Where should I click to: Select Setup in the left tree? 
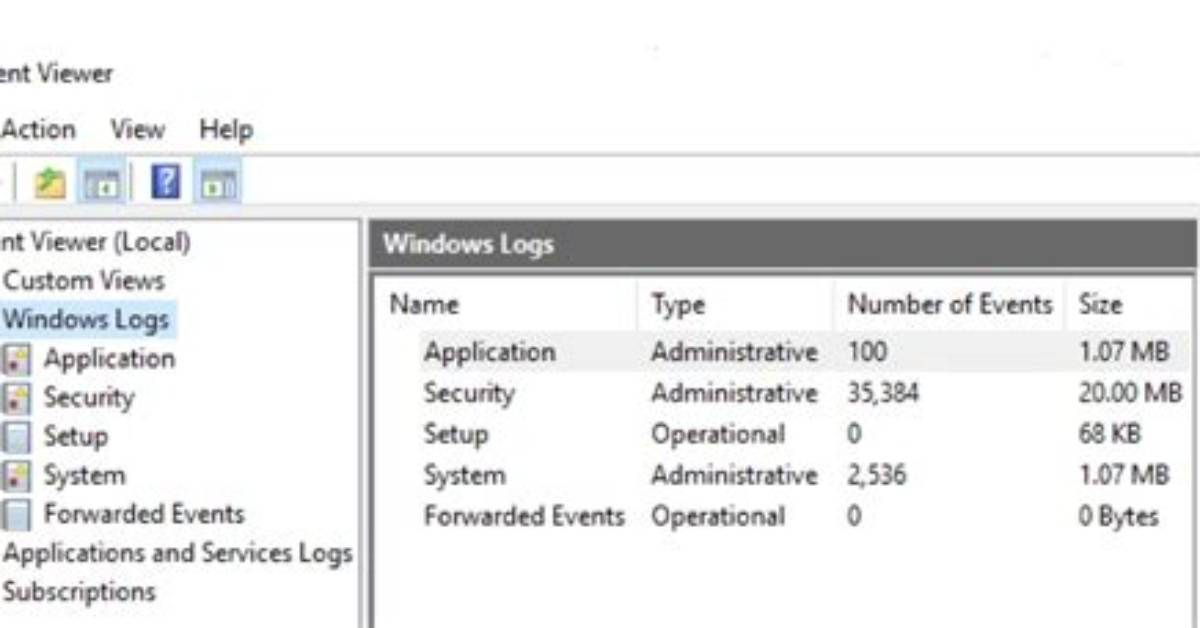point(75,437)
